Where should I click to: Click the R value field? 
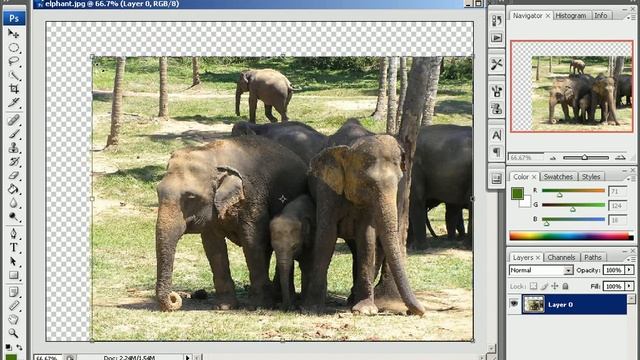[617, 191]
